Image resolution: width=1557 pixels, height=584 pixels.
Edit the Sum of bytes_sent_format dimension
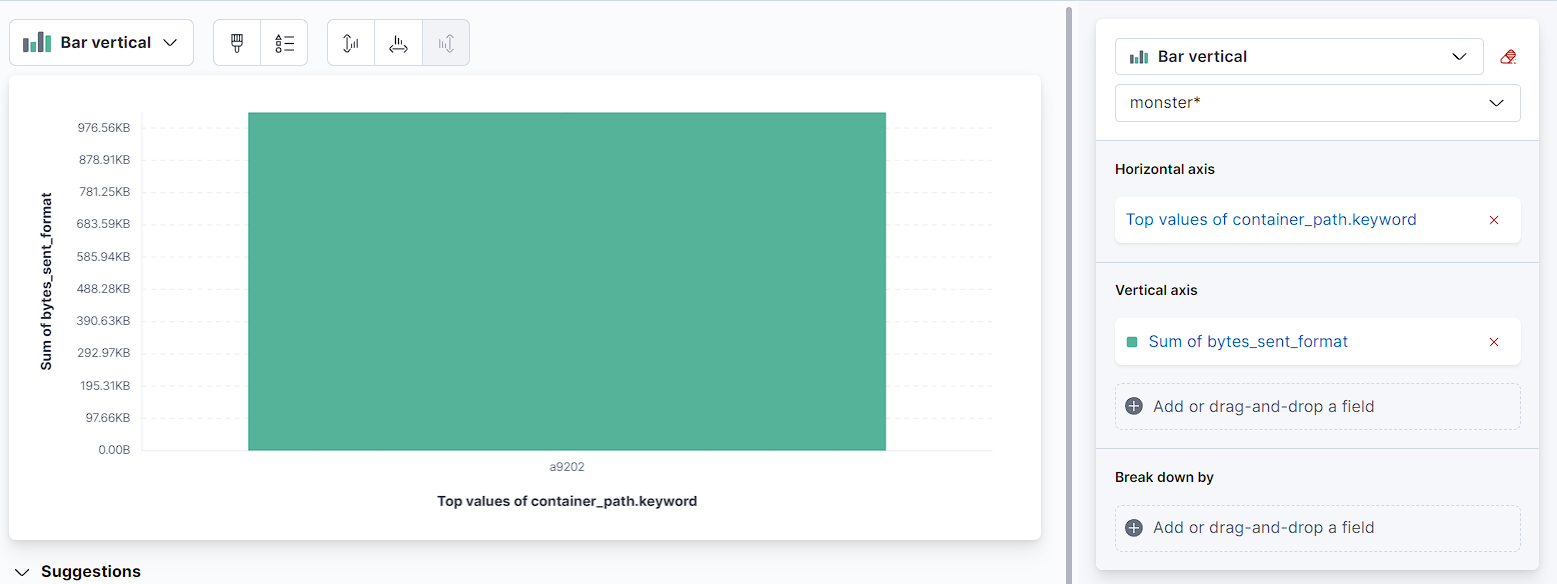[x=1248, y=342]
